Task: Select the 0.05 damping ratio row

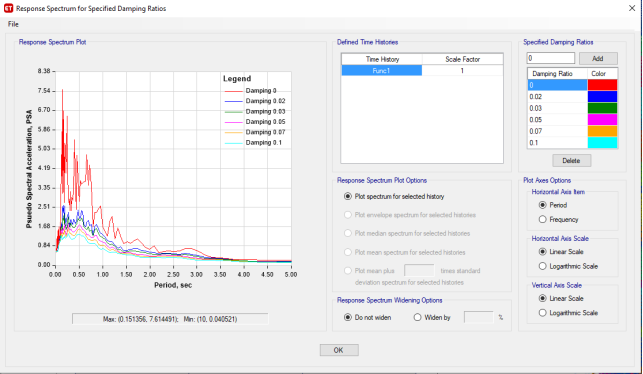Action: coord(557,119)
